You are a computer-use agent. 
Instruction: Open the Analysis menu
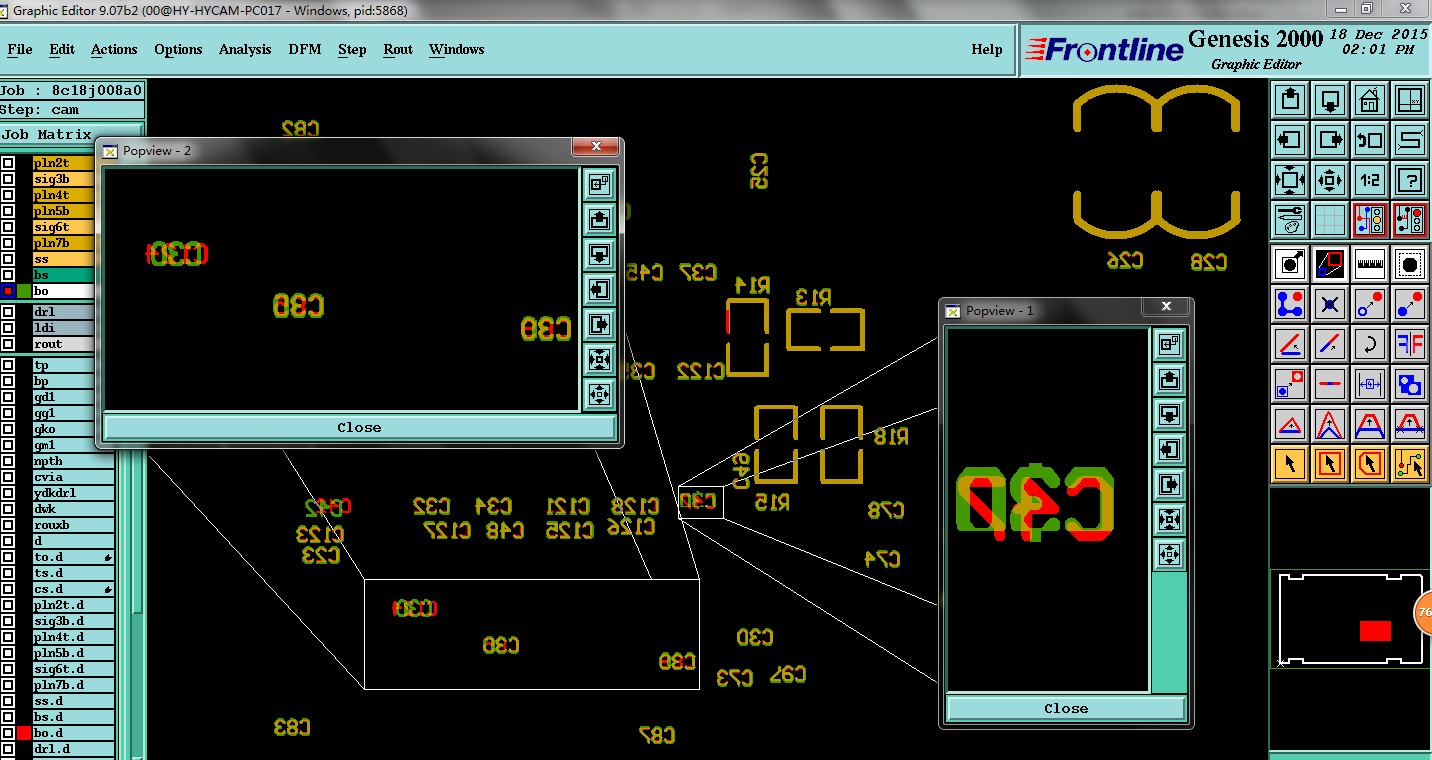[x=245, y=49]
